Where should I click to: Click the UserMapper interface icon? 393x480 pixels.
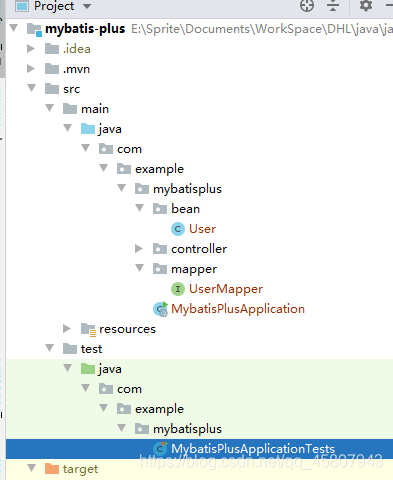pos(178,289)
